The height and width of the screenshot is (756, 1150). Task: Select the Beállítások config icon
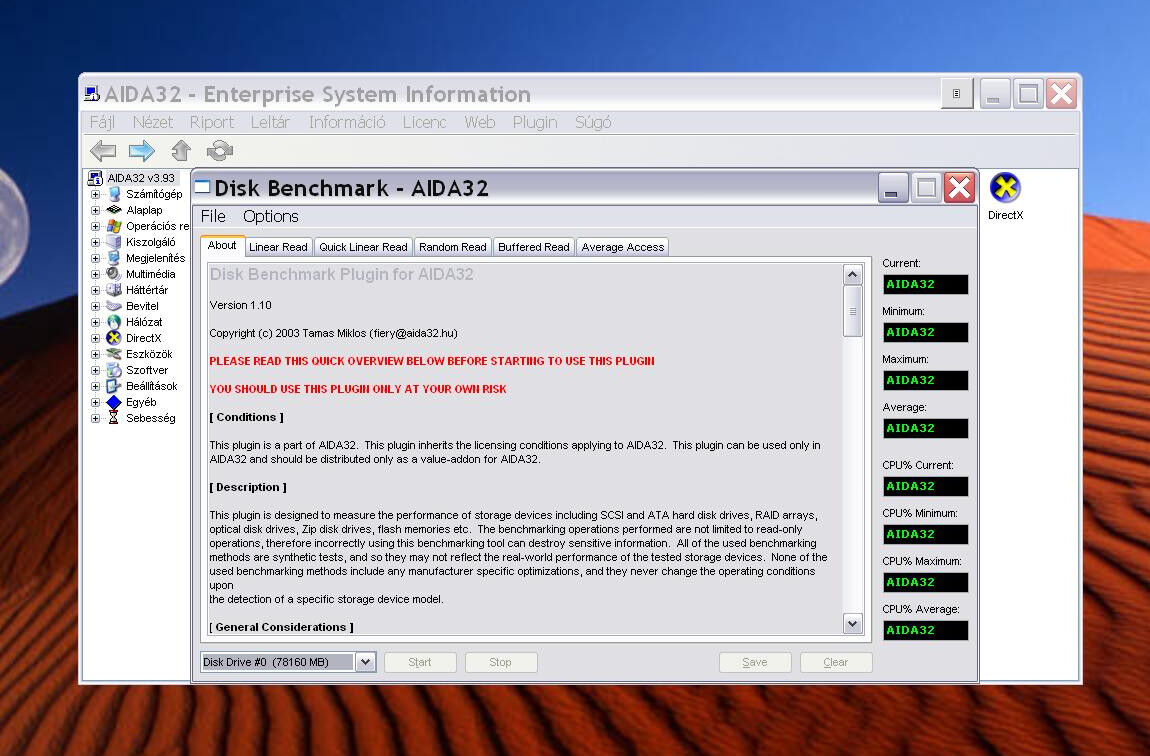point(114,386)
